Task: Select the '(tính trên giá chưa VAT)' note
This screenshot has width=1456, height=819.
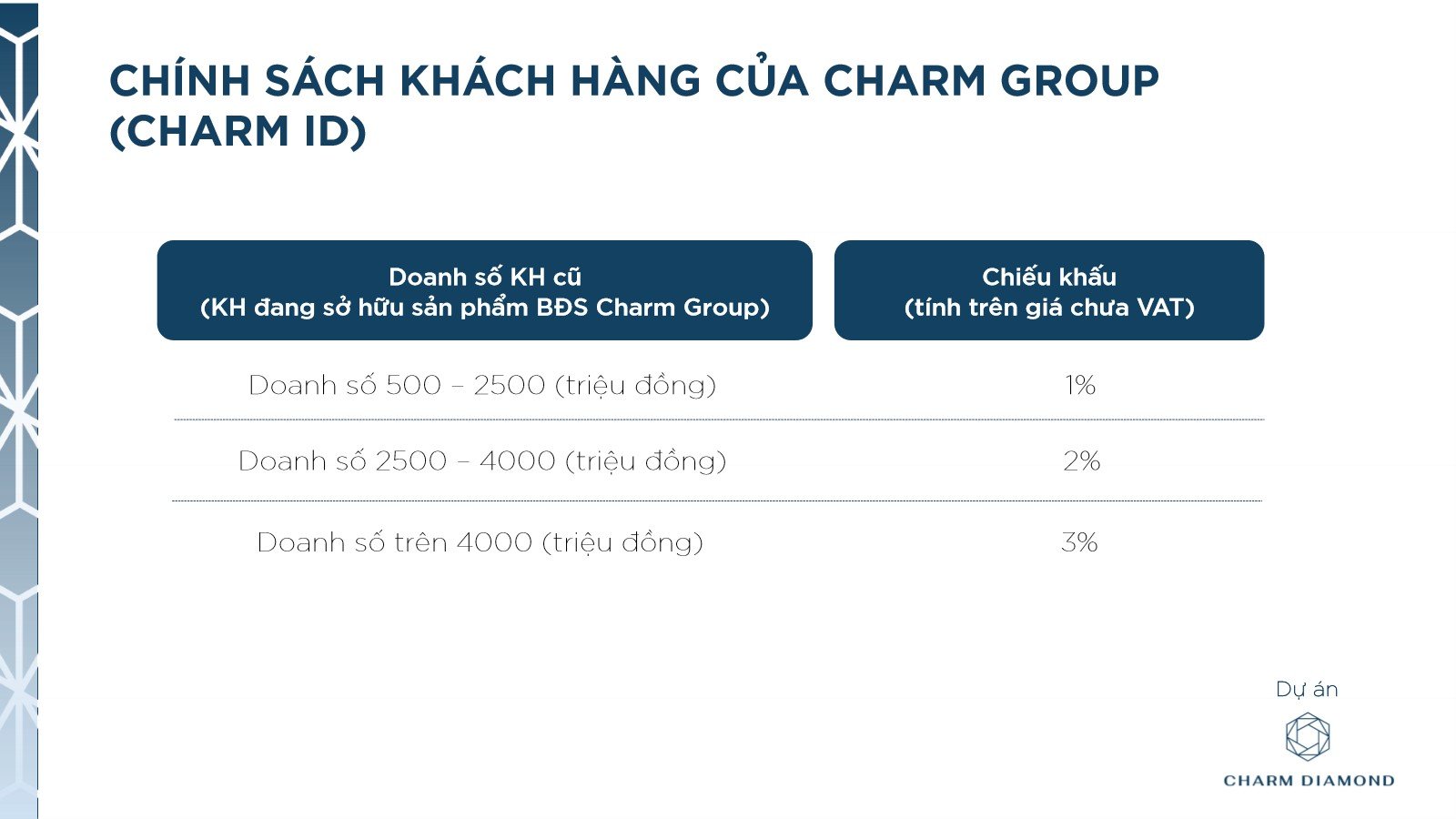Action: pyautogui.click(x=1048, y=308)
